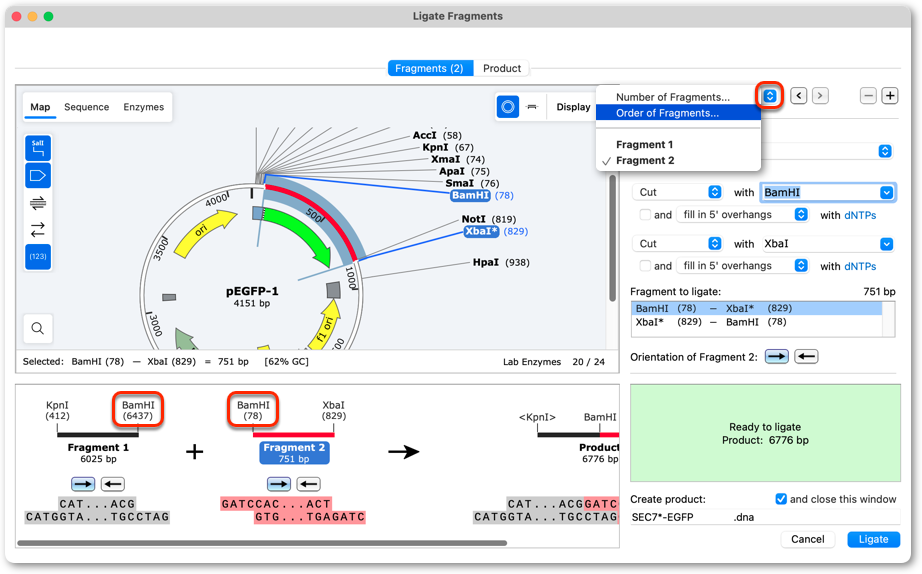Screen dimensions: 922x574
Task: Set Fragment 2 orientation reverse arrow
Action: coord(806,356)
